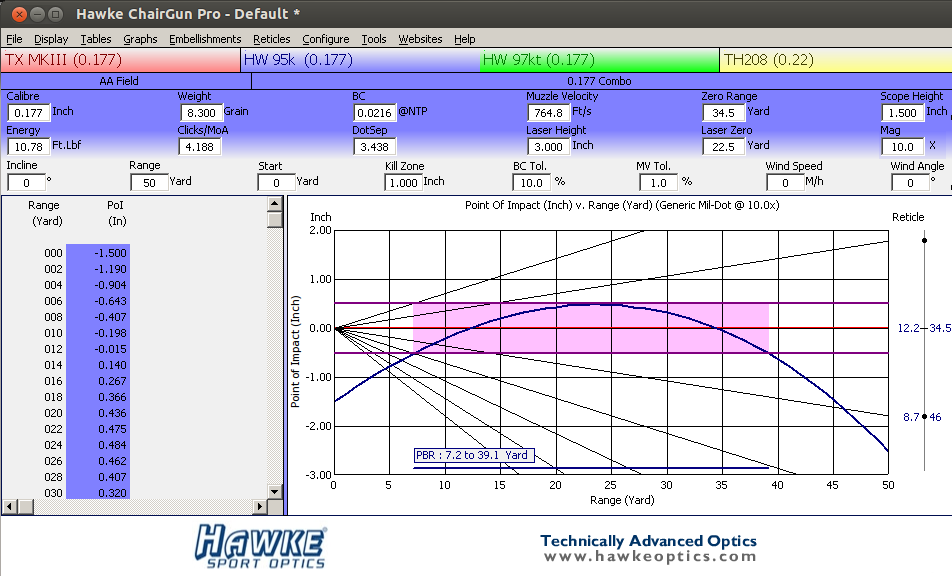Select the TH208 (0.22) profile tab
The width and height of the screenshot is (952, 576).
(x=835, y=60)
